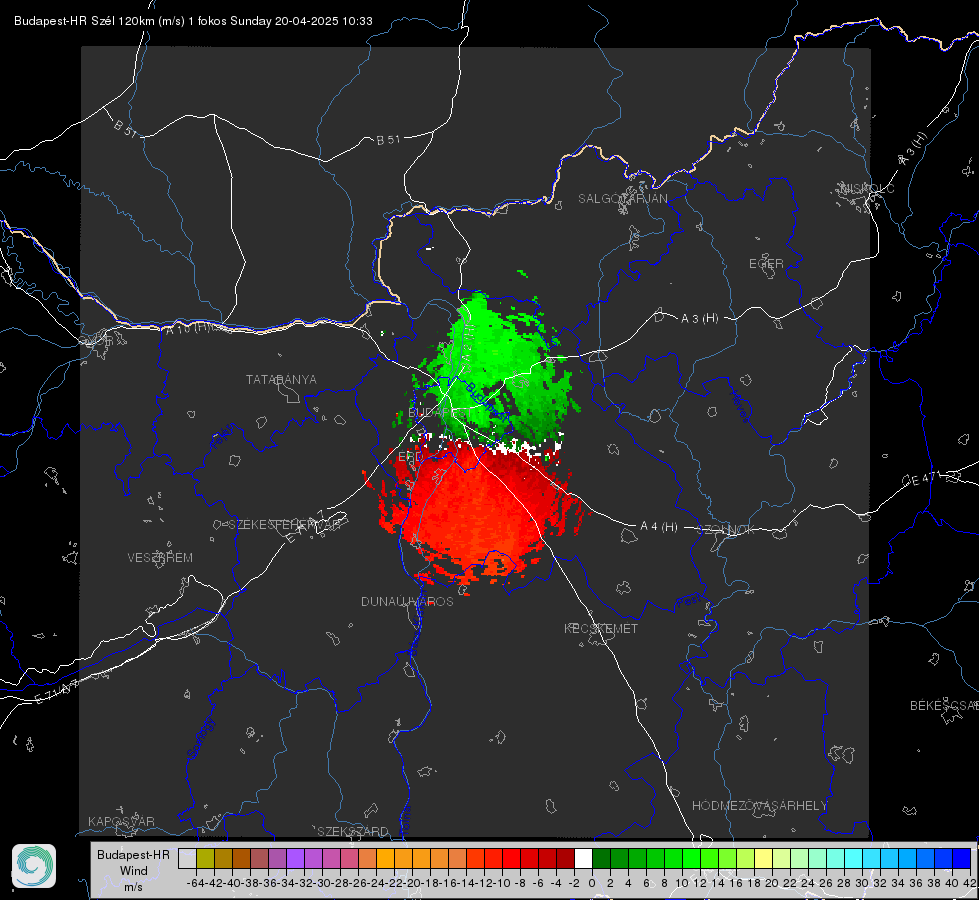Viewport: 979px width, 900px height.
Task: Click the legend caption Budapest-HR Wind m/s
Action: [134, 870]
